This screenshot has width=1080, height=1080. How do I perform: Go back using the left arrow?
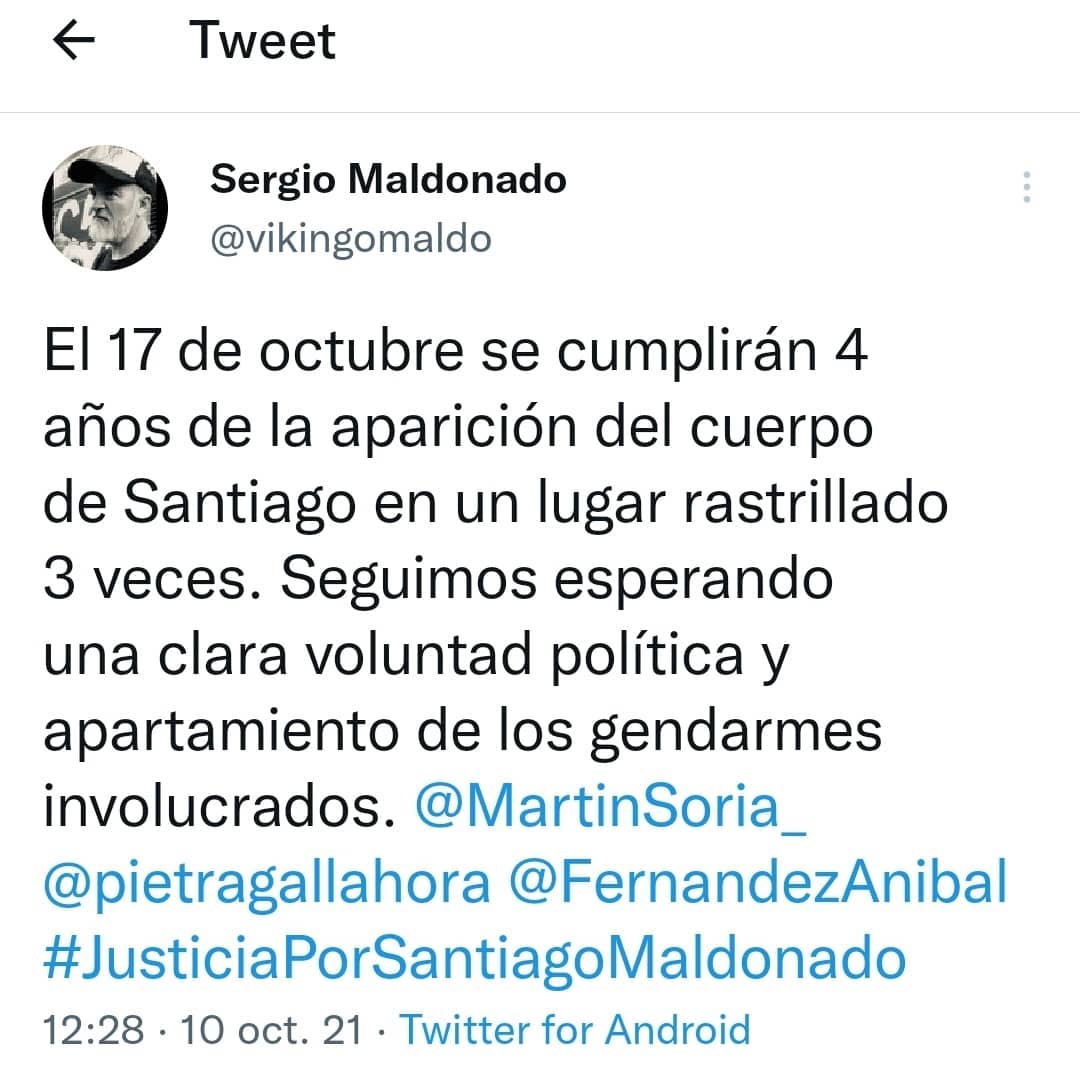(74, 40)
